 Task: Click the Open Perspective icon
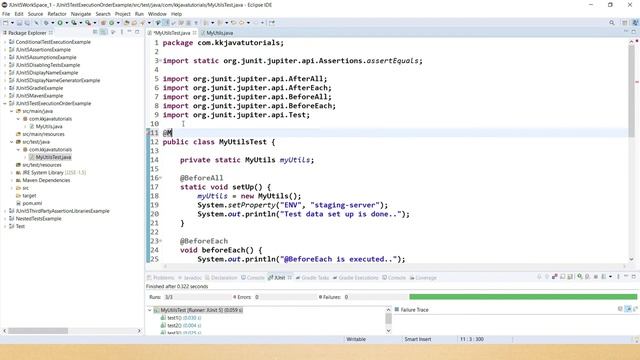[x=624, y=23]
